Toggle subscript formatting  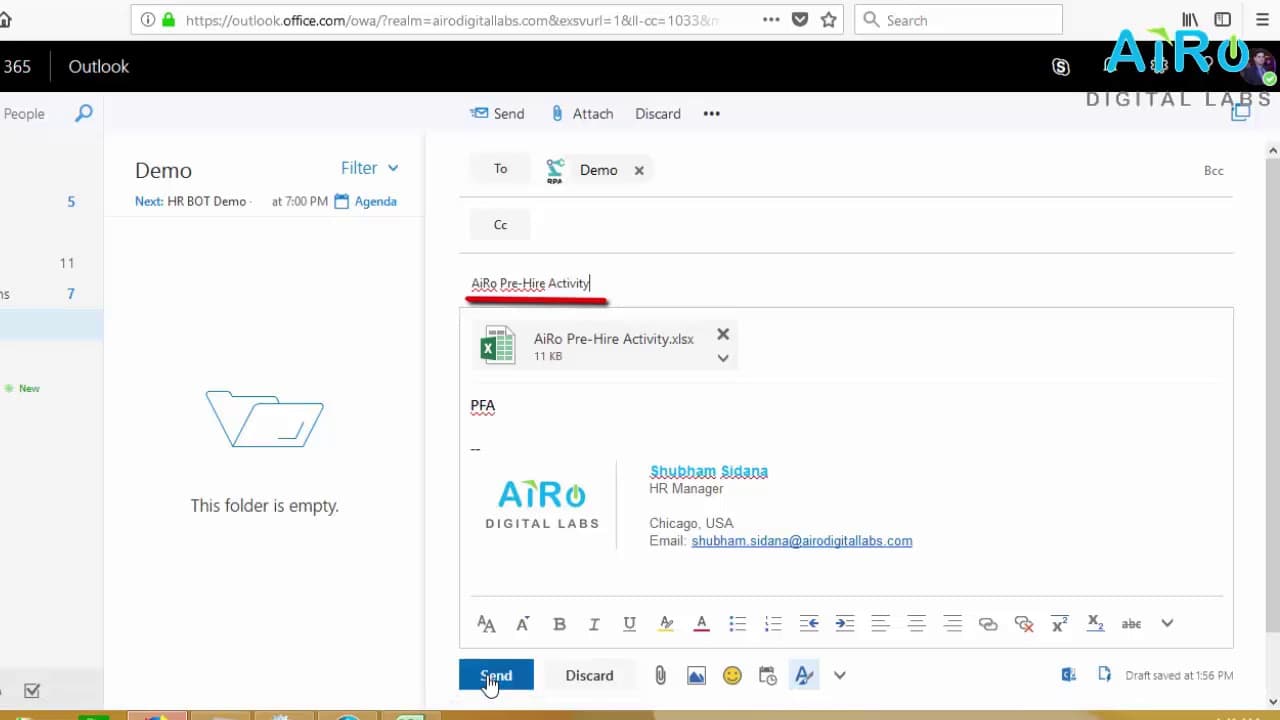tap(1096, 624)
